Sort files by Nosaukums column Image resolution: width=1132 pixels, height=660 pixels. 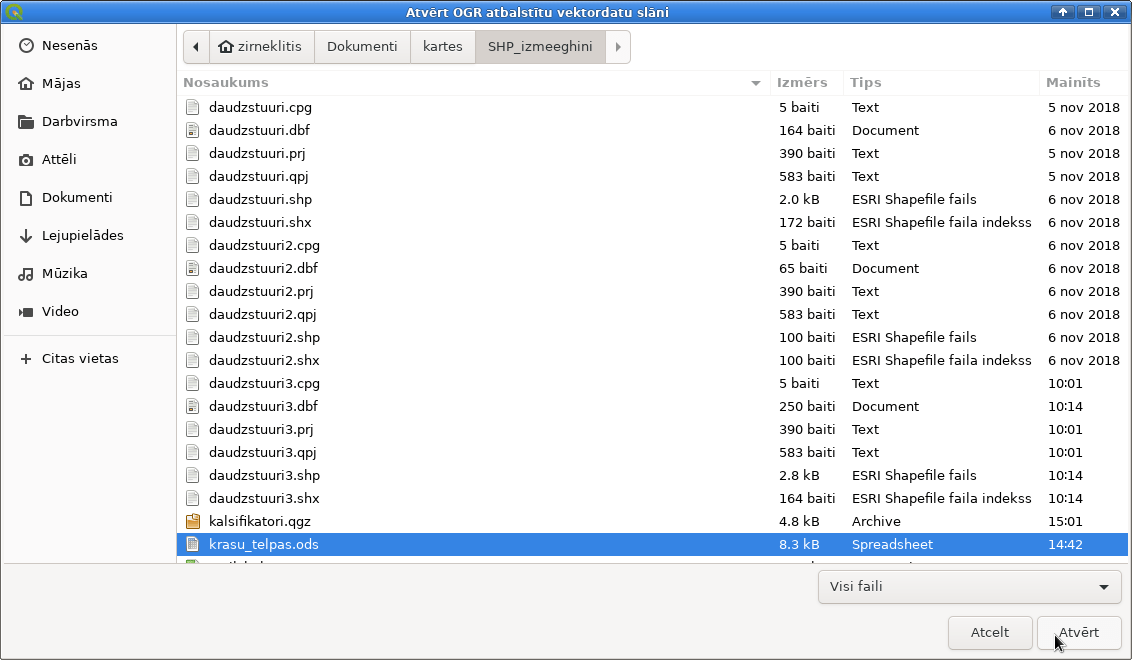(x=474, y=83)
